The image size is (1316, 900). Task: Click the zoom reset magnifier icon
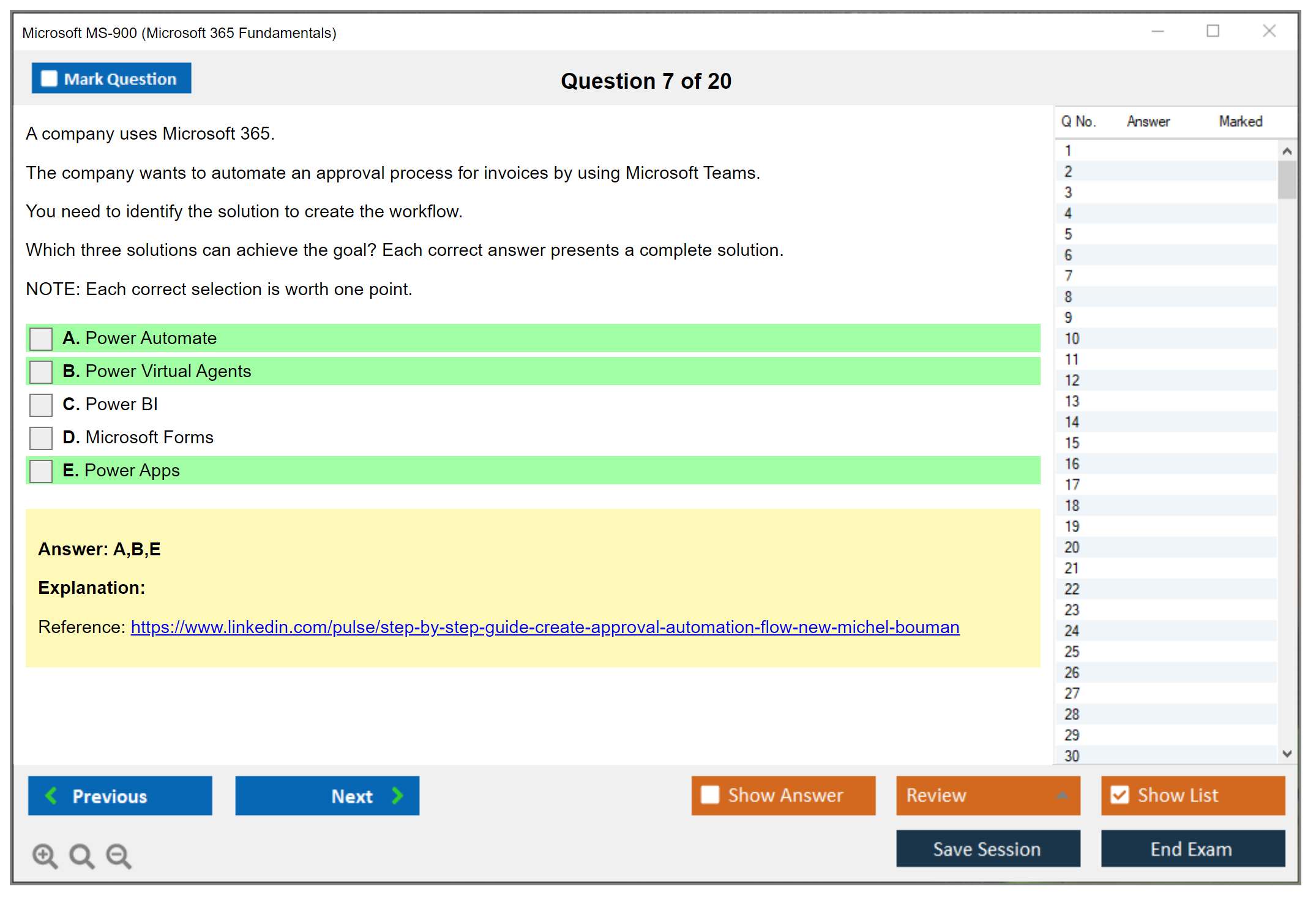click(81, 856)
